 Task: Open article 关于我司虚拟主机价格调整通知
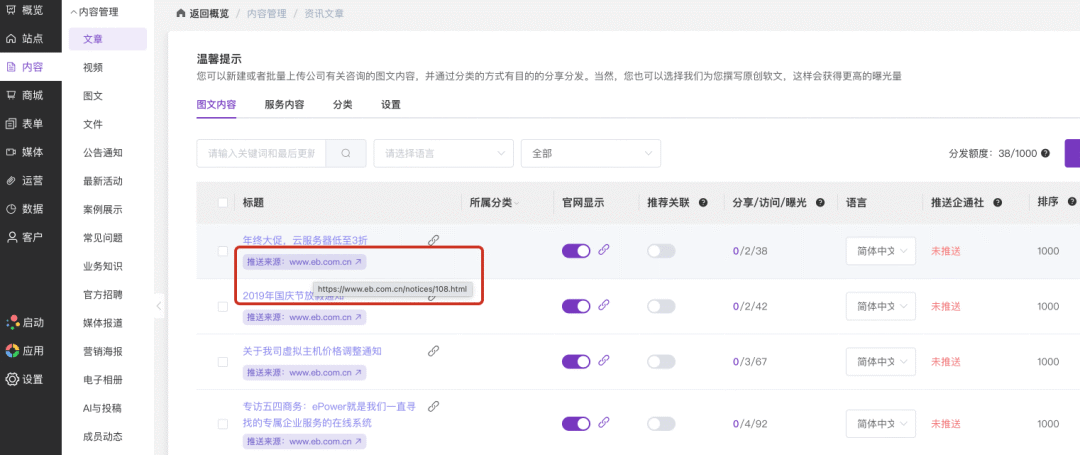[312, 351]
